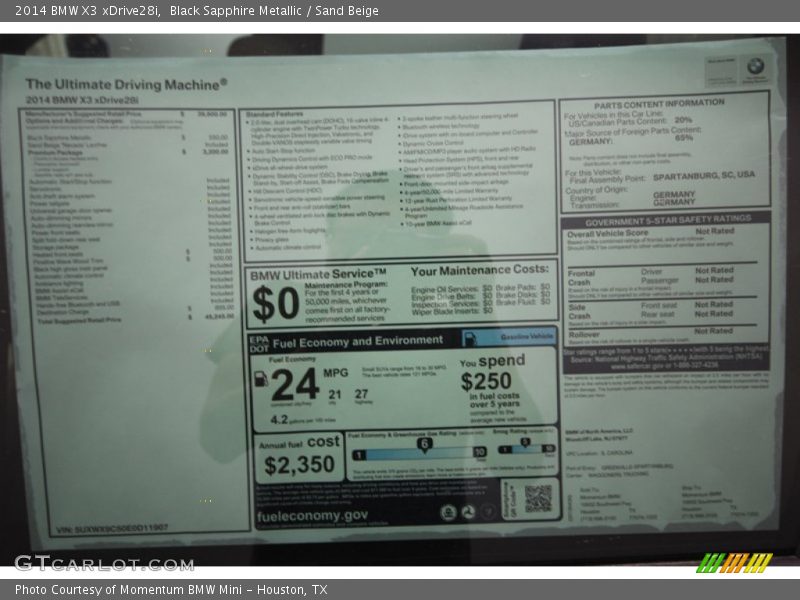Click the fuel economy rating marker 6
The image size is (800, 600).
(424, 445)
